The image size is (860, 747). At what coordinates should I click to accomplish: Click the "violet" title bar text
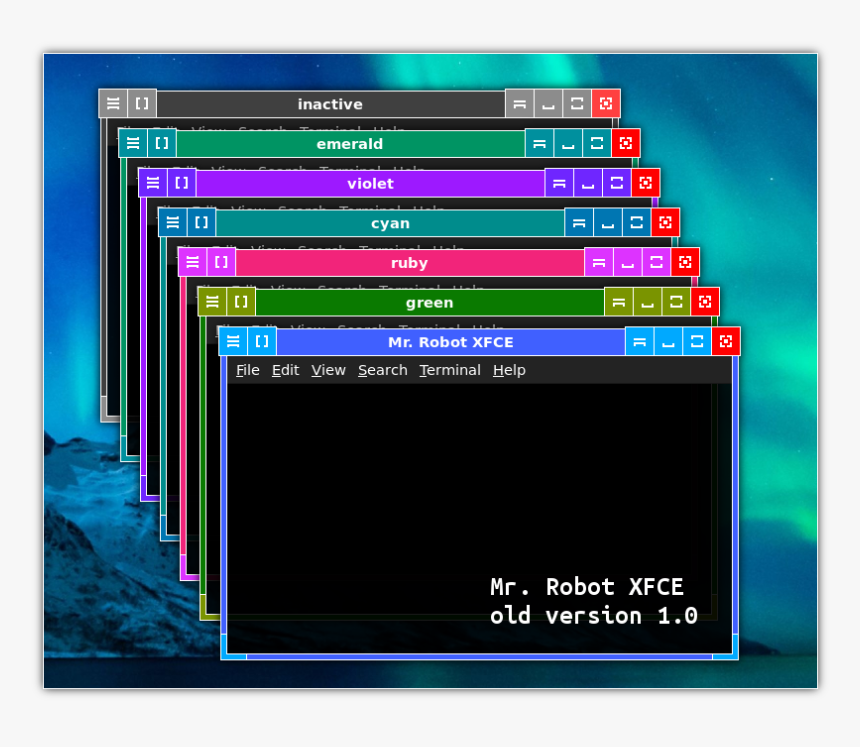coord(370,183)
